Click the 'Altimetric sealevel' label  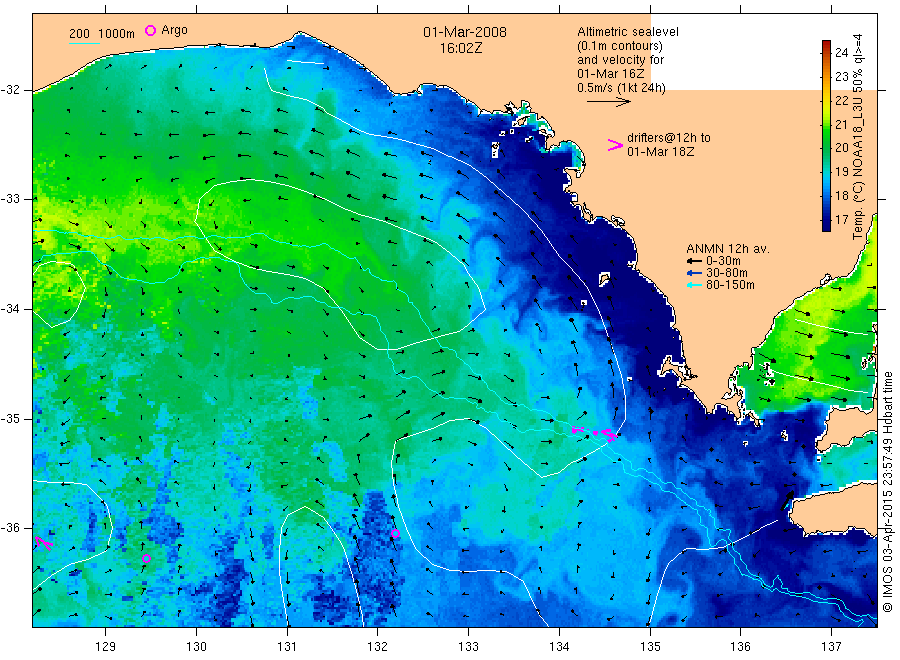[x=628, y=32]
